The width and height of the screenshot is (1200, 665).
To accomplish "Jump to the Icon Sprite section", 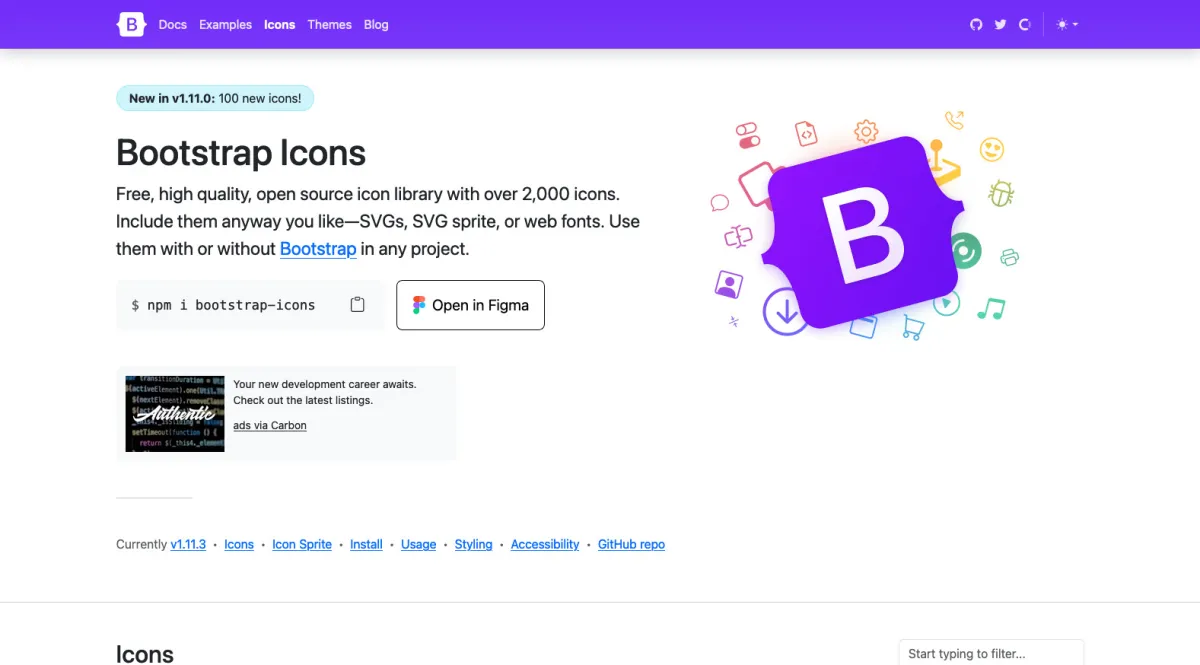I will click(x=302, y=544).
